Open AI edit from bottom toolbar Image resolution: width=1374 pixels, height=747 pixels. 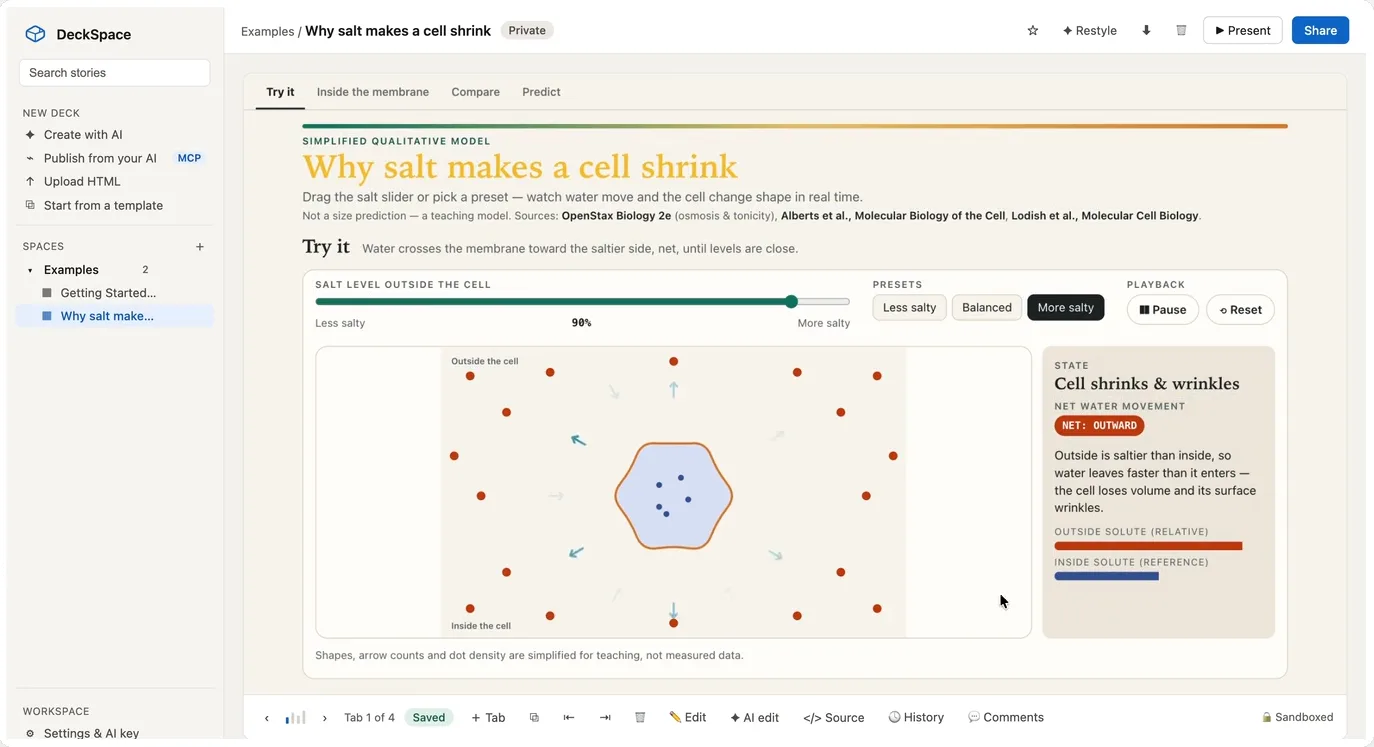pyautogui.click(x=754, y=718)
